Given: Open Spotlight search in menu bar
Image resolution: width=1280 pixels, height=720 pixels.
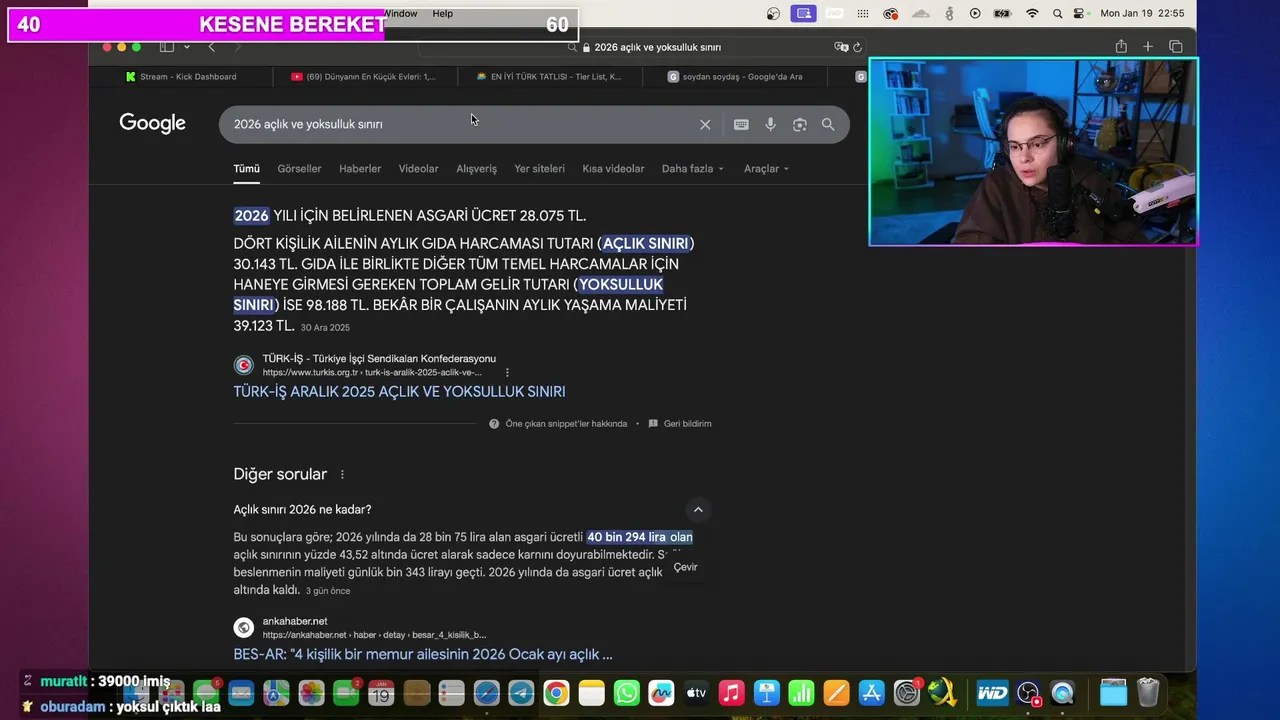Looking at the screenshot, I should (1056, 14).
